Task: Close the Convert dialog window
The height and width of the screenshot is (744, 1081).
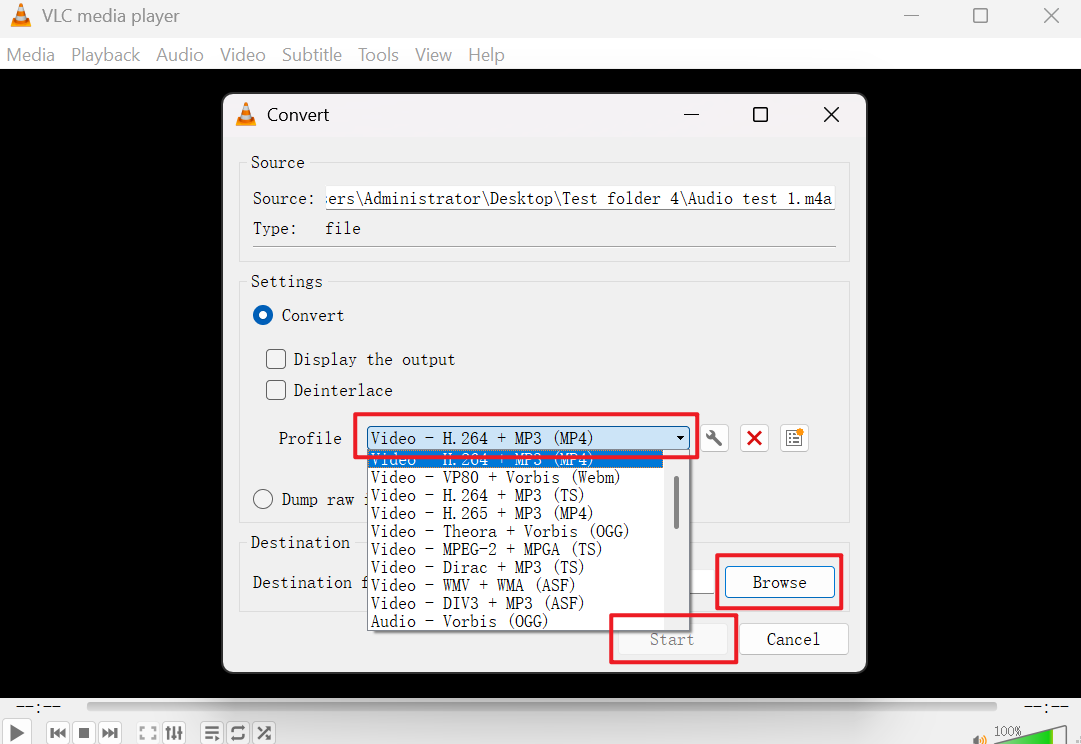Action: point(831,114)
